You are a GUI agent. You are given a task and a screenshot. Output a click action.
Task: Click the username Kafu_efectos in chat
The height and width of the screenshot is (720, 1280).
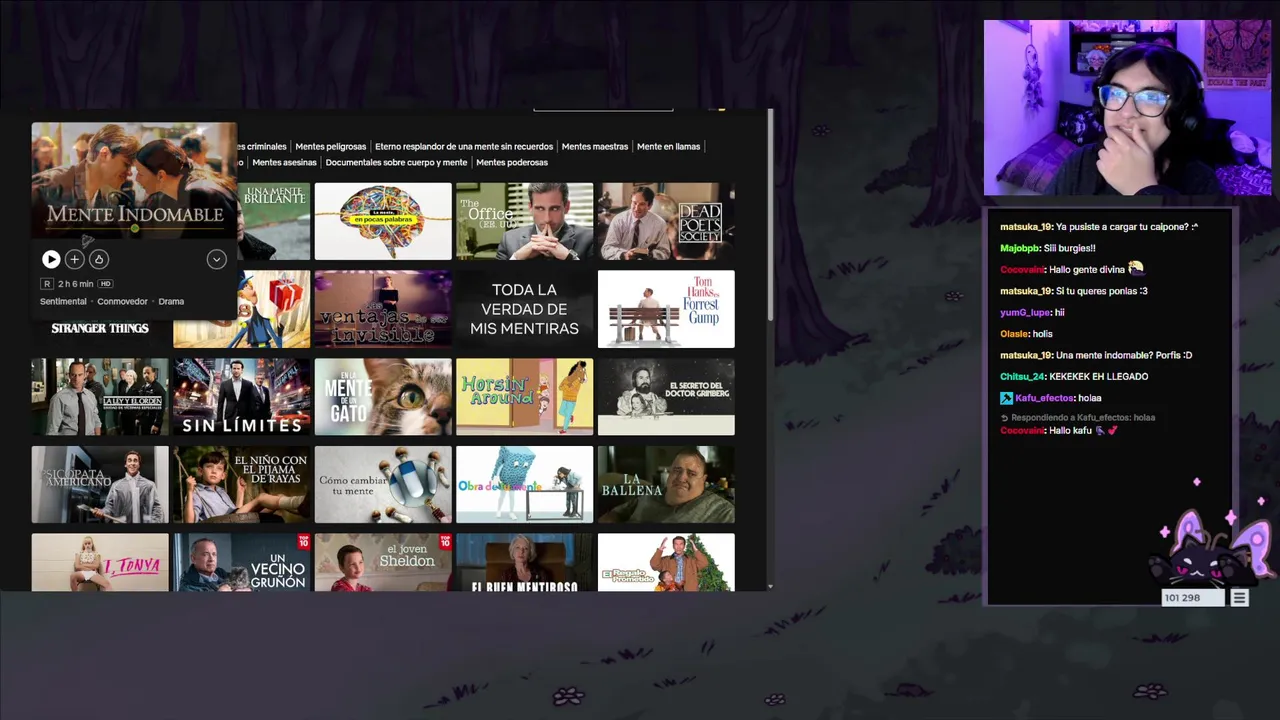1043,398
